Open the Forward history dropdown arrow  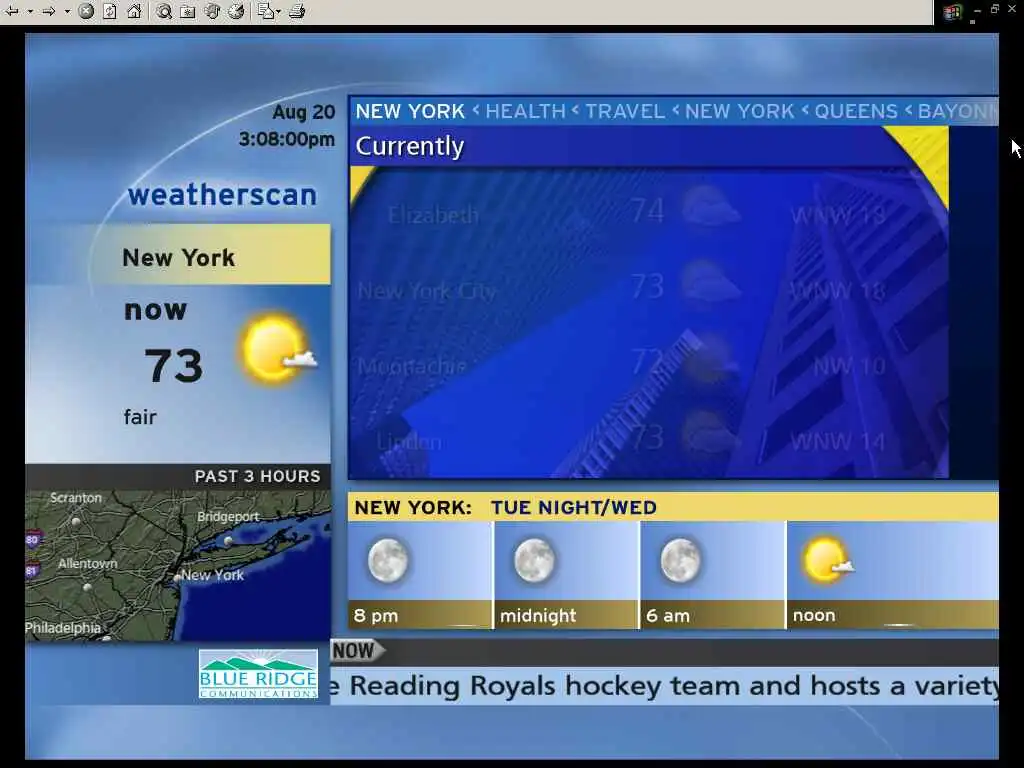(67, 12)
